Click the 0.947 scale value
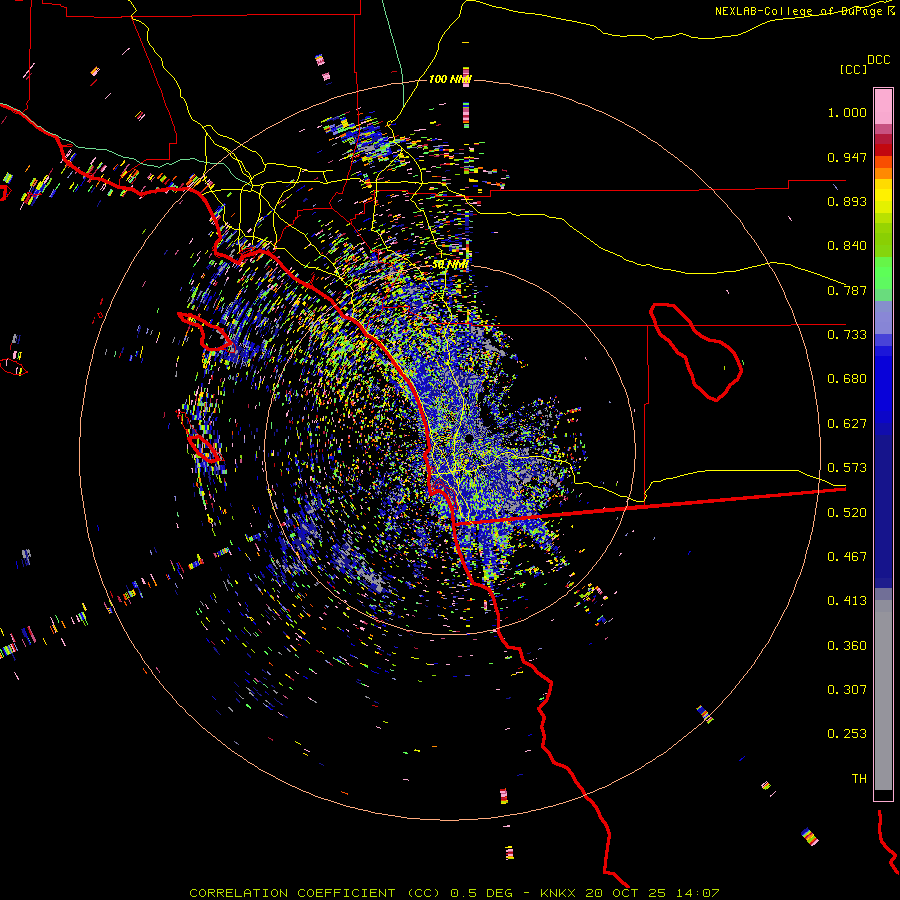 [x=847, y=157]
